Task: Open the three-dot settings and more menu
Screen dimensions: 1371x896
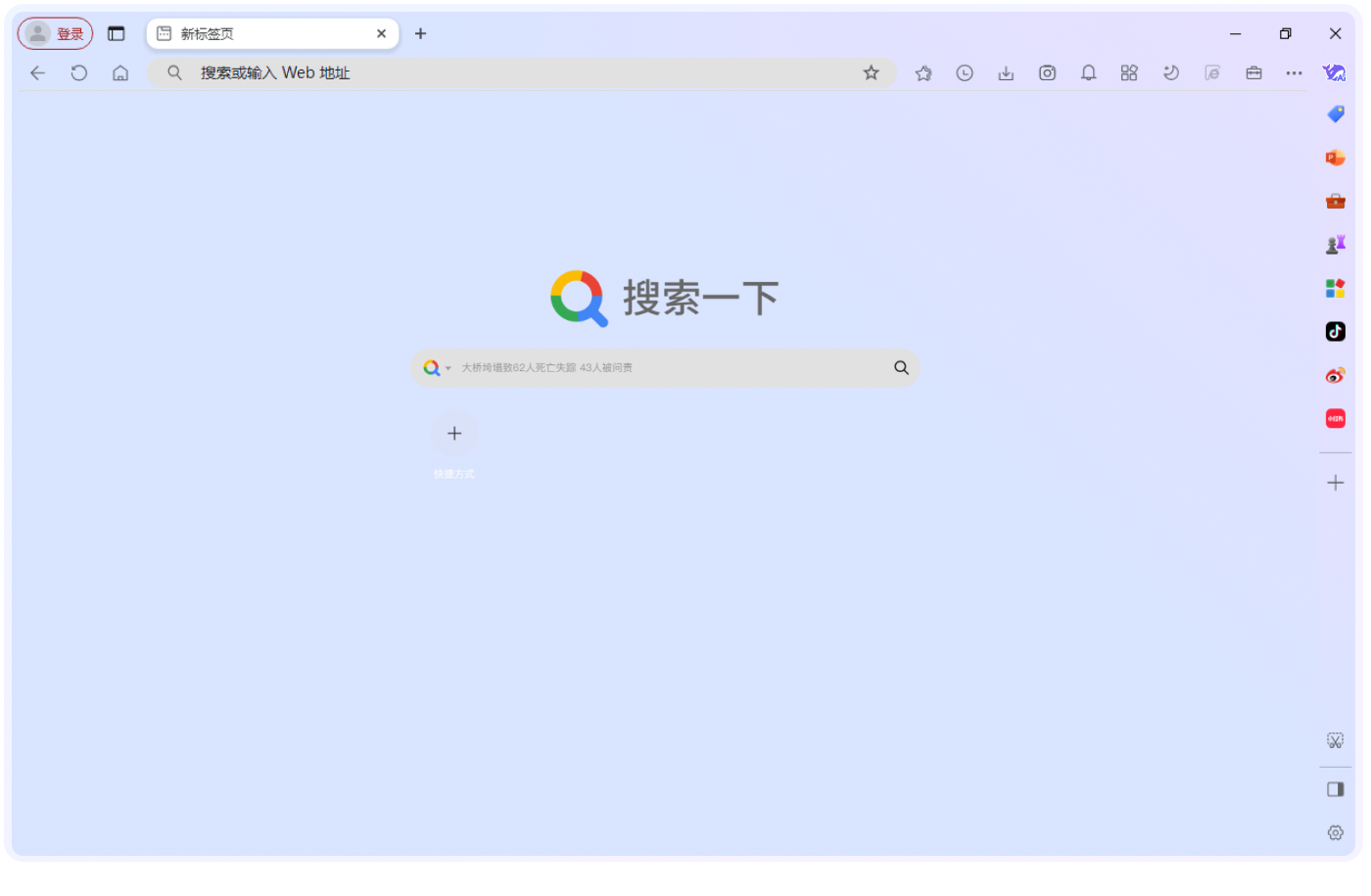Action: point(1295,72)
